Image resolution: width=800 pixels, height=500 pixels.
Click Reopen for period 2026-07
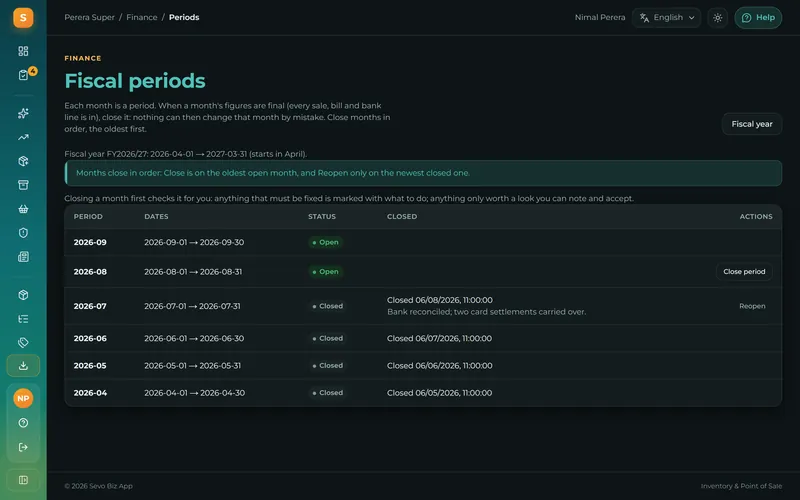(752, 306)
